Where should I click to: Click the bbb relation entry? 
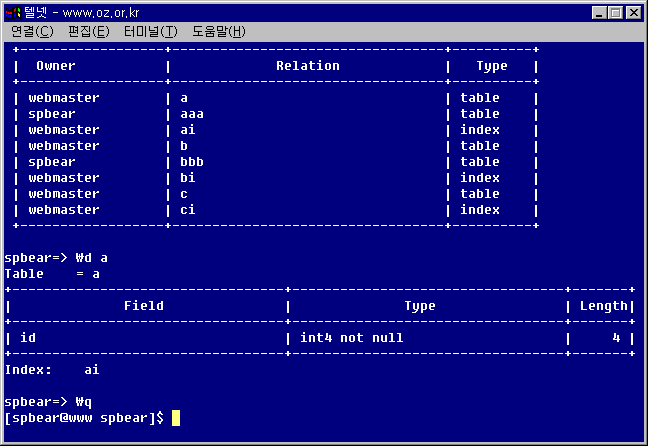(192, 162)
